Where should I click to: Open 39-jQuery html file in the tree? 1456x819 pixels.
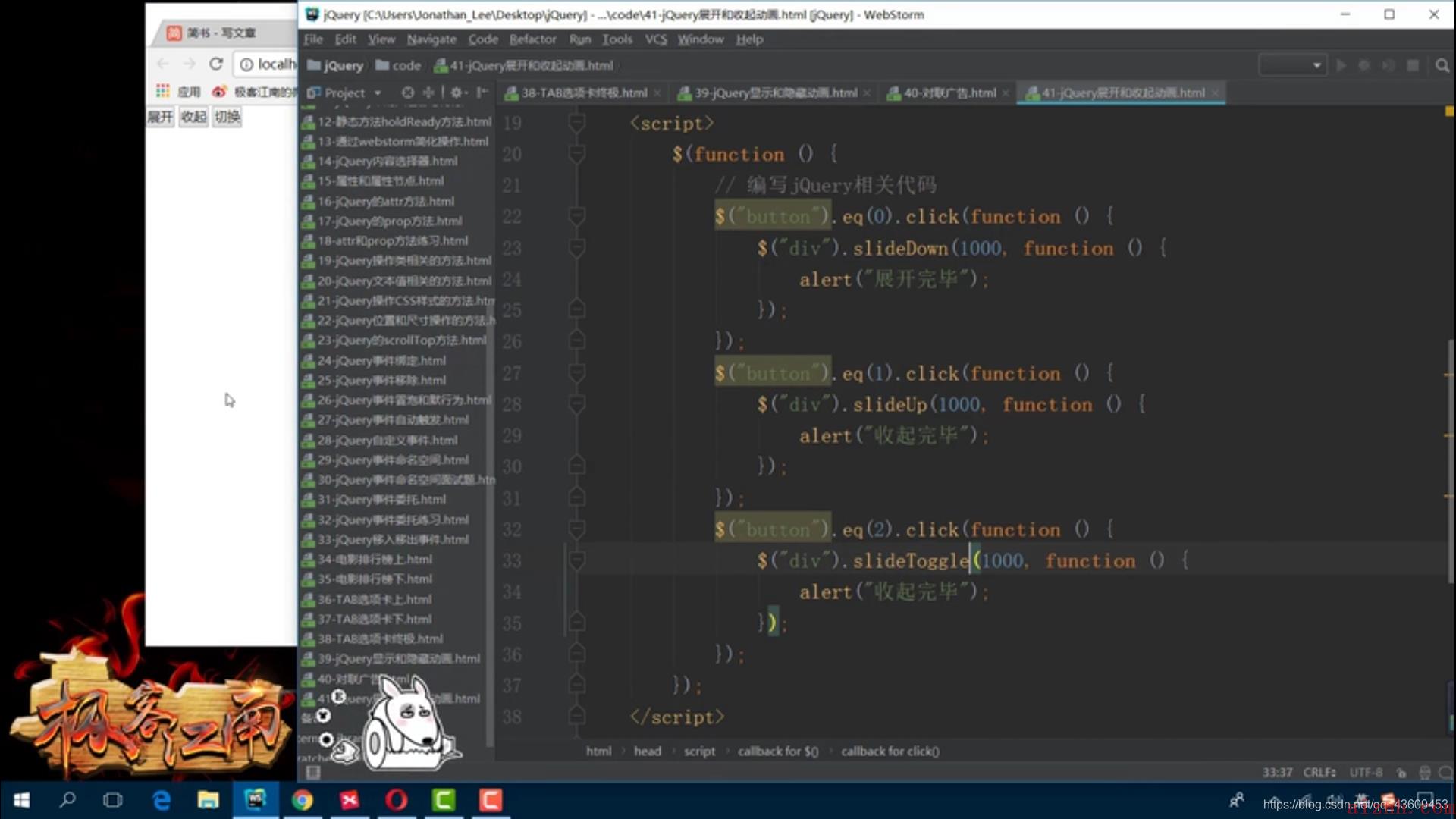[x=391, y=658]
